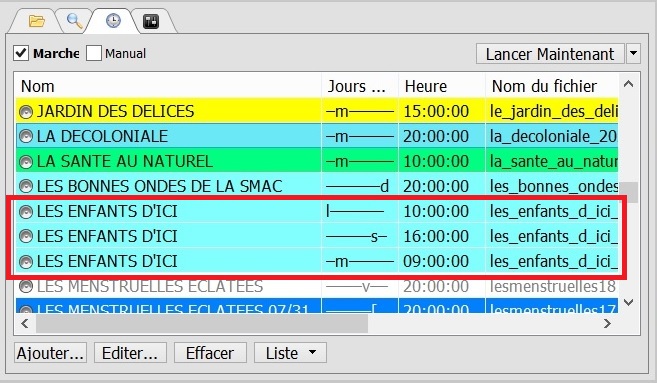The image size is (657, 383).
Task: Click the JARDIN DES DELICES disc icon
Action: coord(26,112)
